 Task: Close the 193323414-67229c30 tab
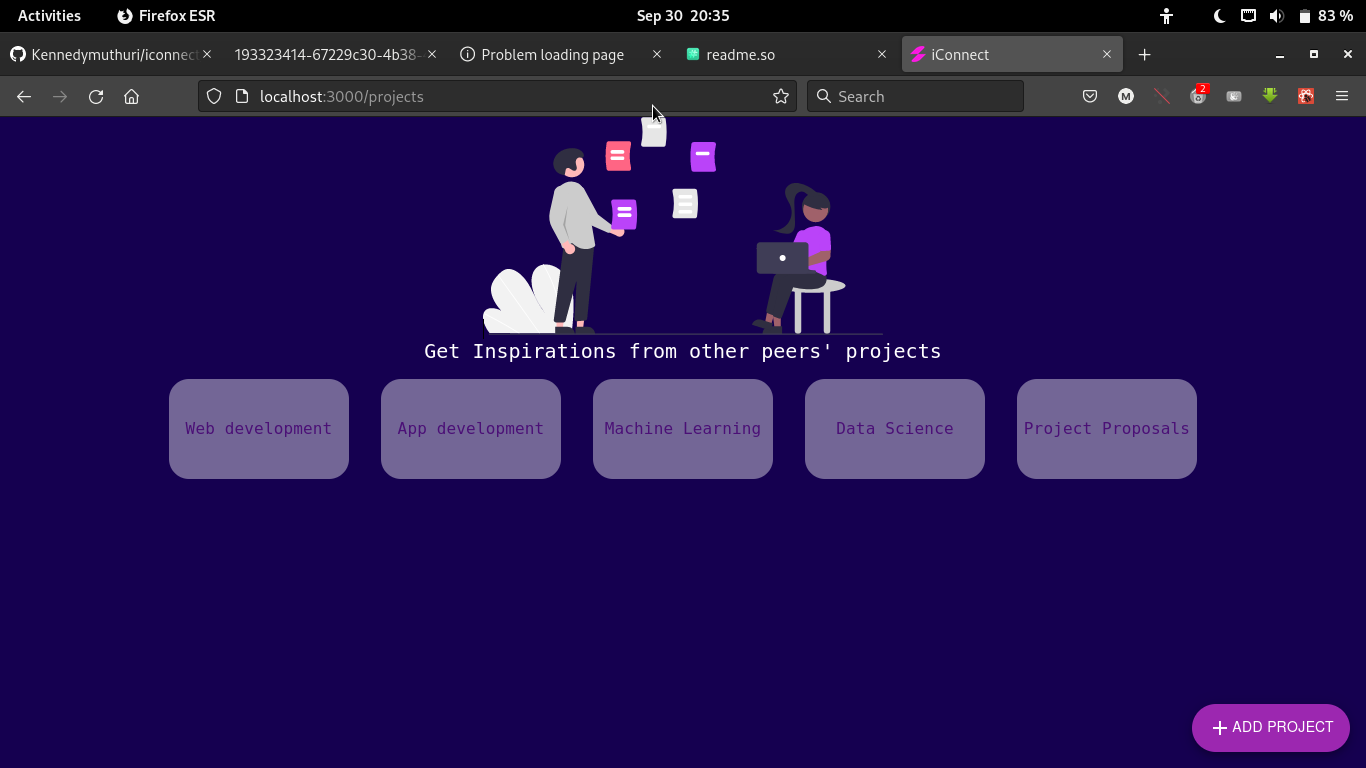(432, 54)
